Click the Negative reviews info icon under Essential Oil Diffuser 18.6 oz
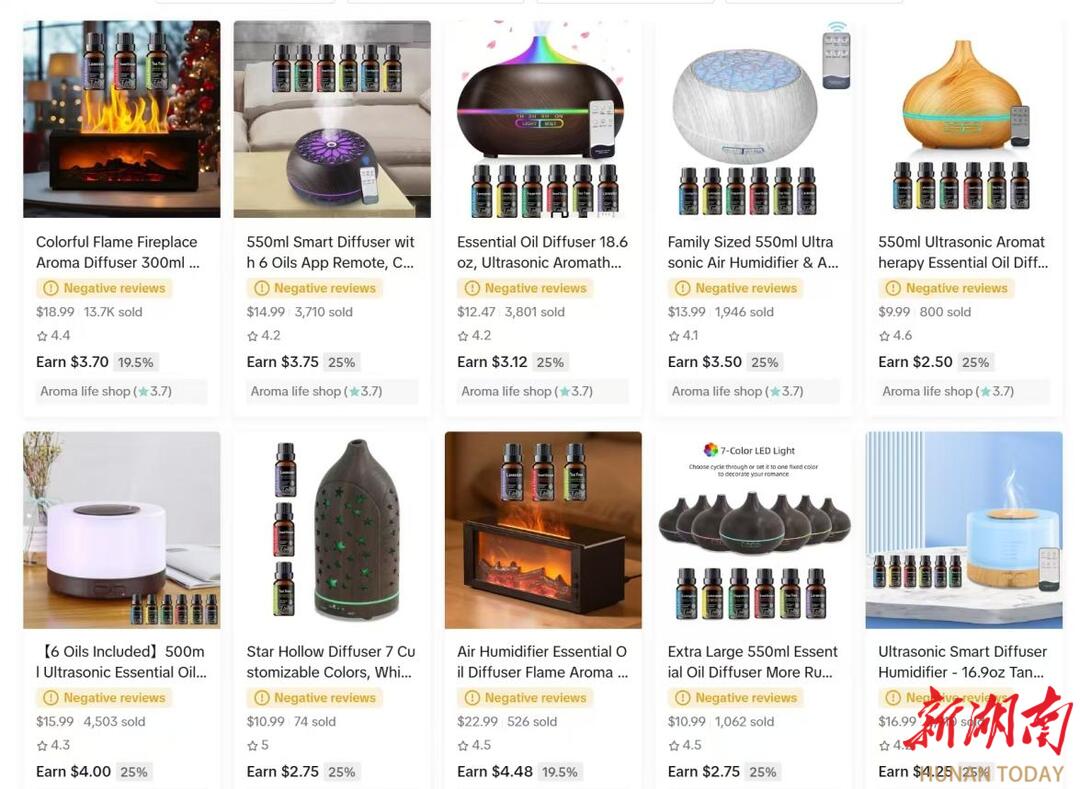Screen dimensions: 1080x789 pos(472,288)
